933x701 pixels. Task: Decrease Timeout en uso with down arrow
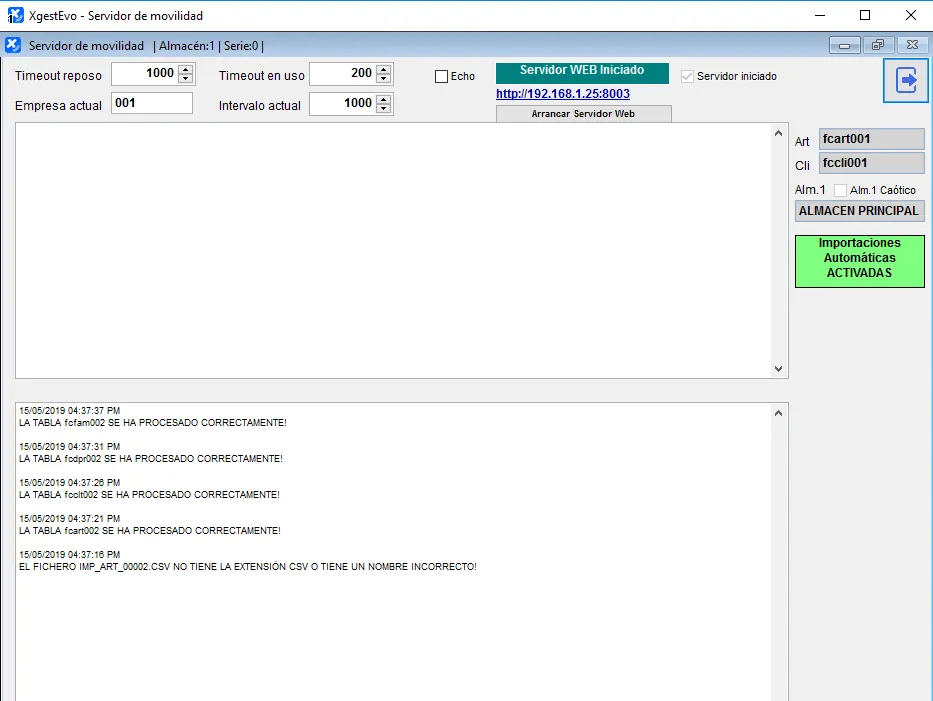click(x=385, y=79)
